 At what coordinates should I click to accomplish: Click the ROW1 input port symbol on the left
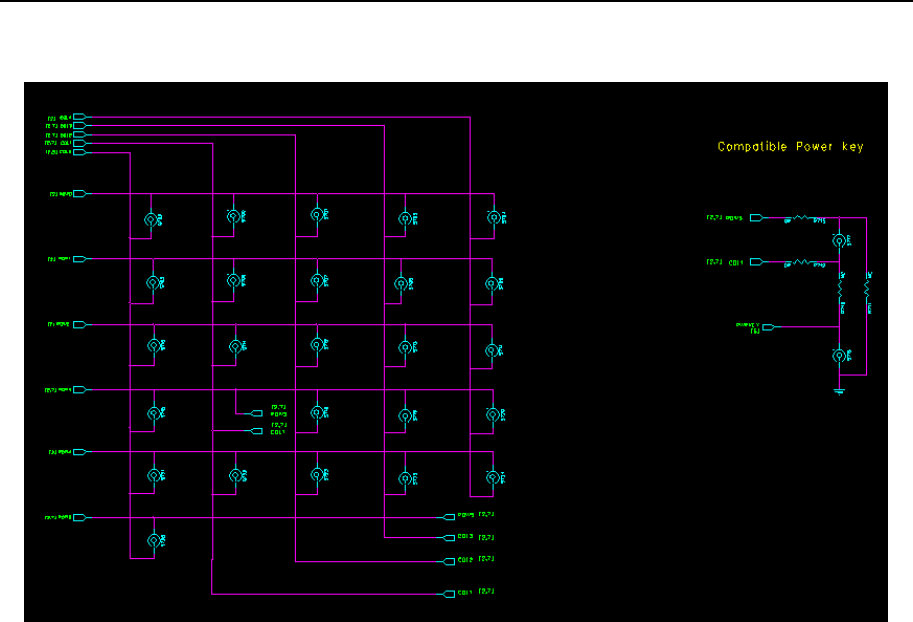pos(79,259)
